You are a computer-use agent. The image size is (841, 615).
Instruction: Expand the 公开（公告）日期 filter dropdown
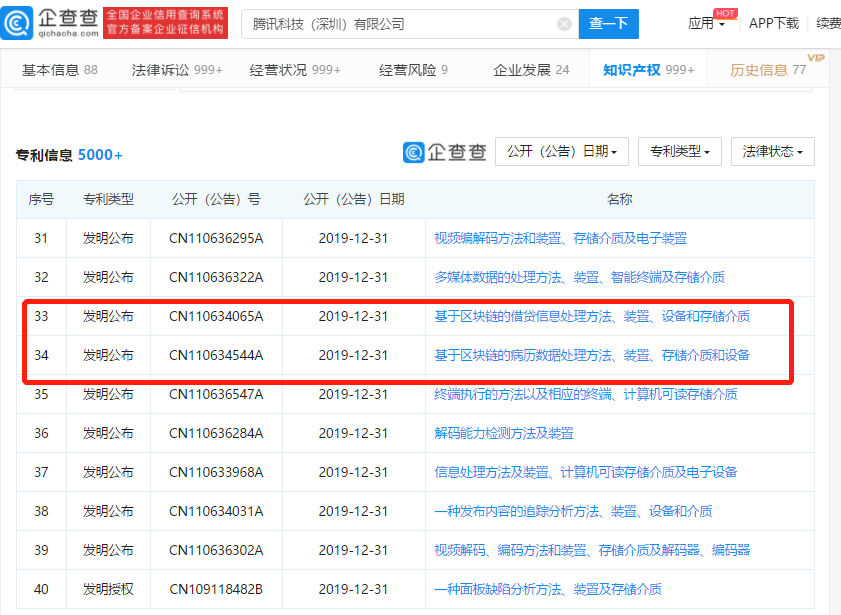coord(562,152)
